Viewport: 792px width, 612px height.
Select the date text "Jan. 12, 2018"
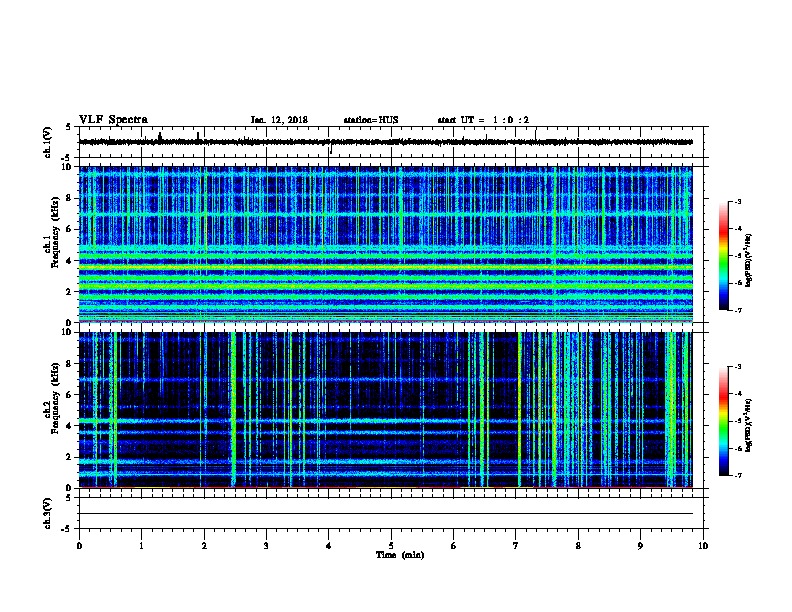point(279,120)
